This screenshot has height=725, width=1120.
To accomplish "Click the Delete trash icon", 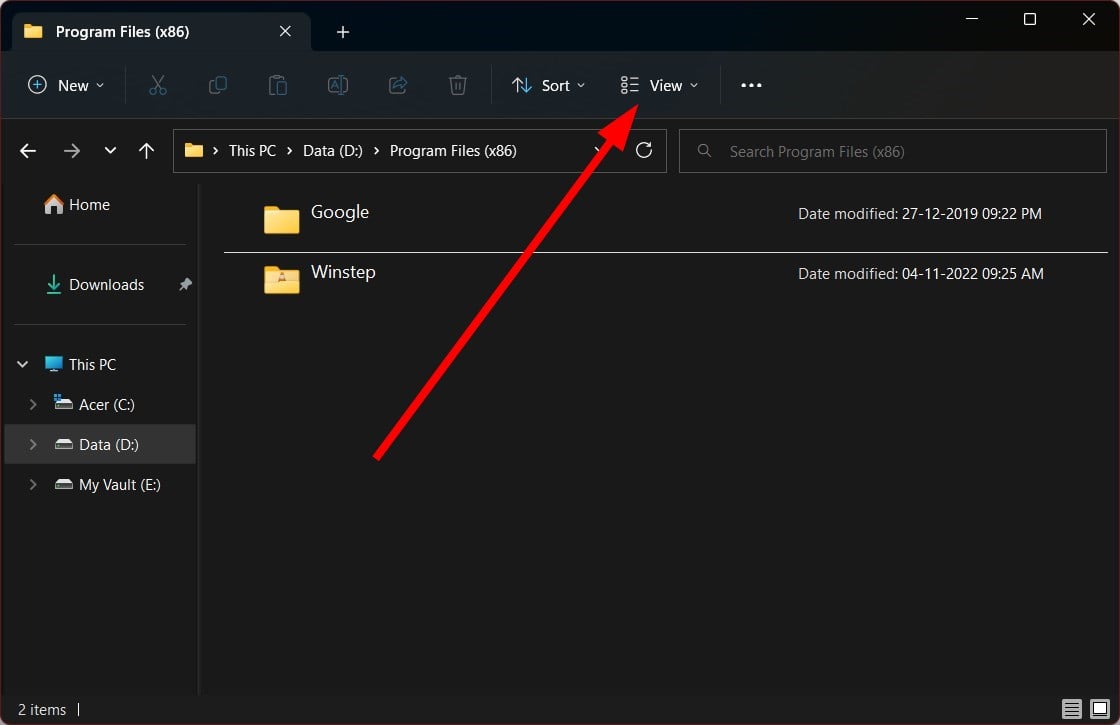I will tap(458, 85).
